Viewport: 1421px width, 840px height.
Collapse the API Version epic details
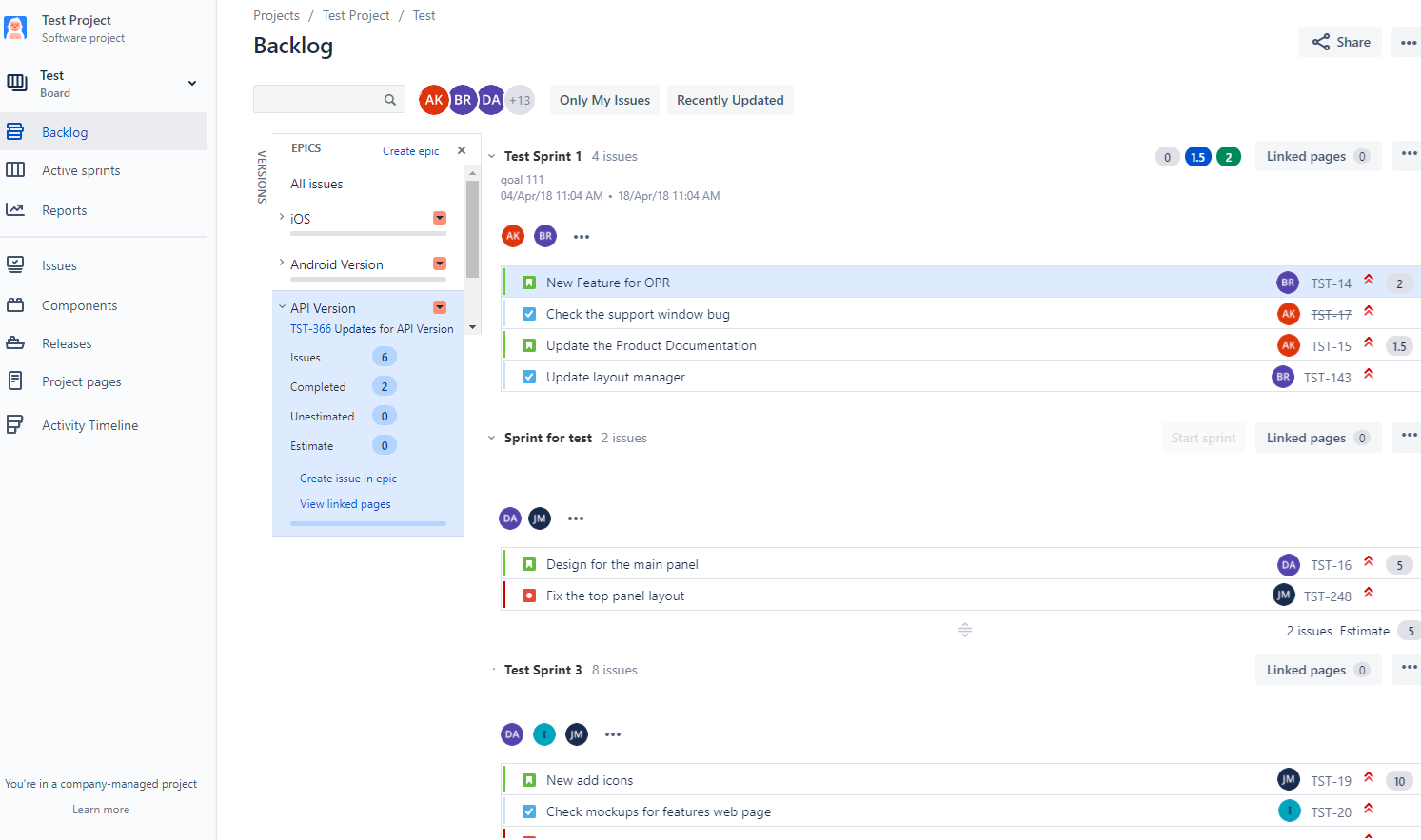pyautogui.click(x=280, y=307)
